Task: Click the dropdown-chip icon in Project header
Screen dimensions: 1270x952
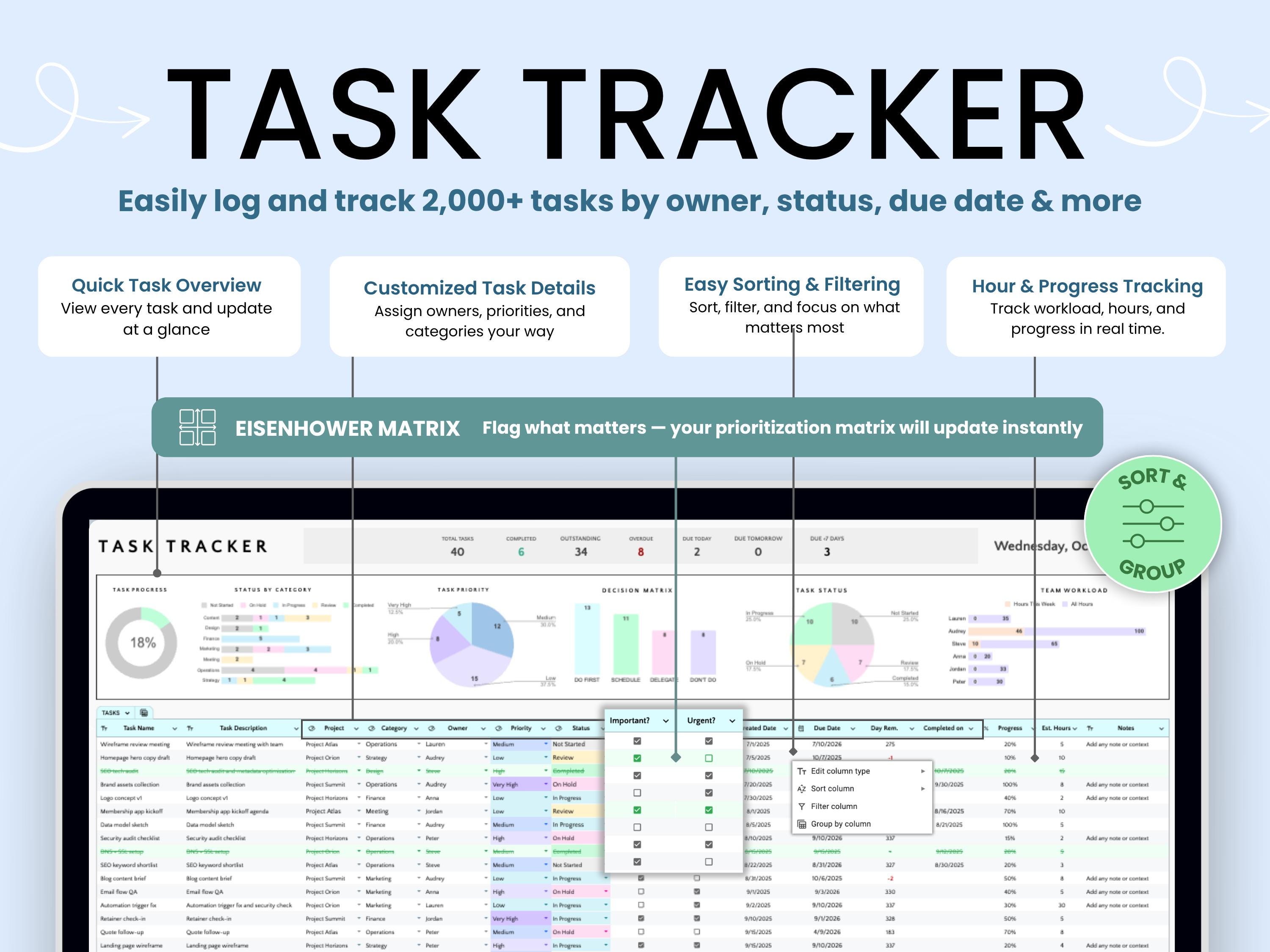Action: (312, 728)
